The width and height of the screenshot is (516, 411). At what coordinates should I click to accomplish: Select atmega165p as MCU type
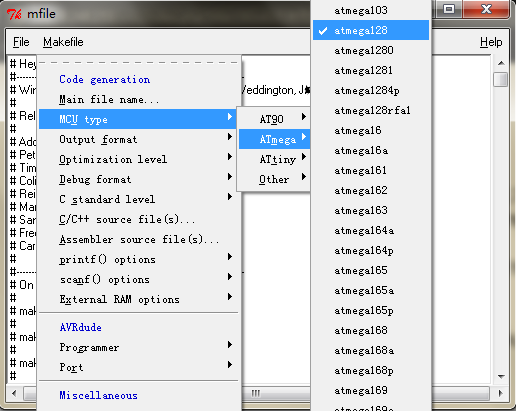tap(371, 310)
